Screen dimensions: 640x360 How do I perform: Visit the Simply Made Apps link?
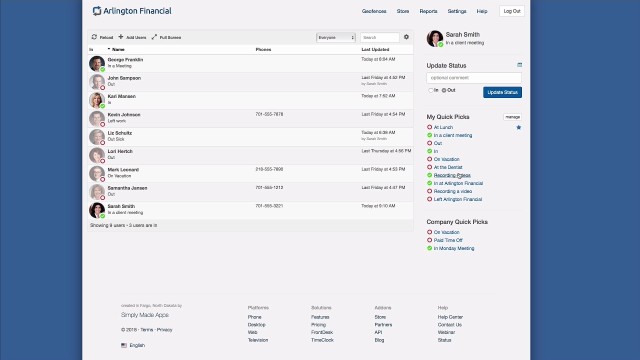coord(145,315)
